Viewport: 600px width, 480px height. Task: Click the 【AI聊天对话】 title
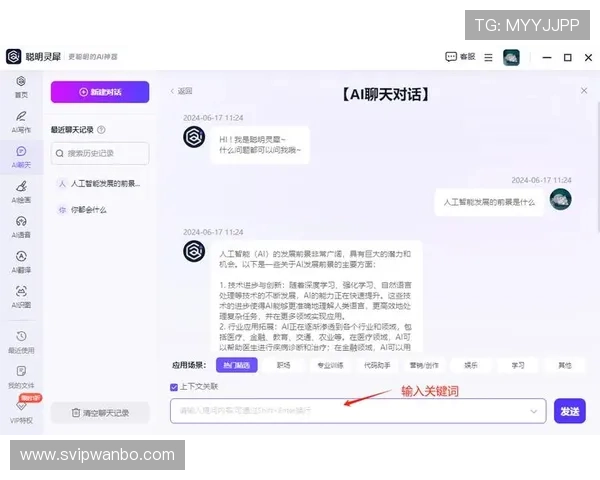(385, 94)
